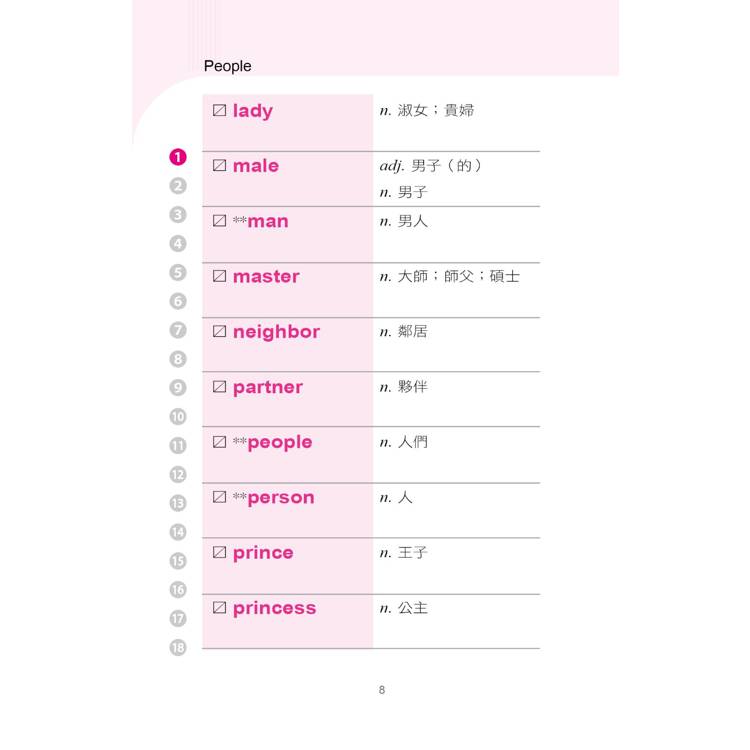
Task: Click the number 16 circle
Action: click(x=178, y=590)
